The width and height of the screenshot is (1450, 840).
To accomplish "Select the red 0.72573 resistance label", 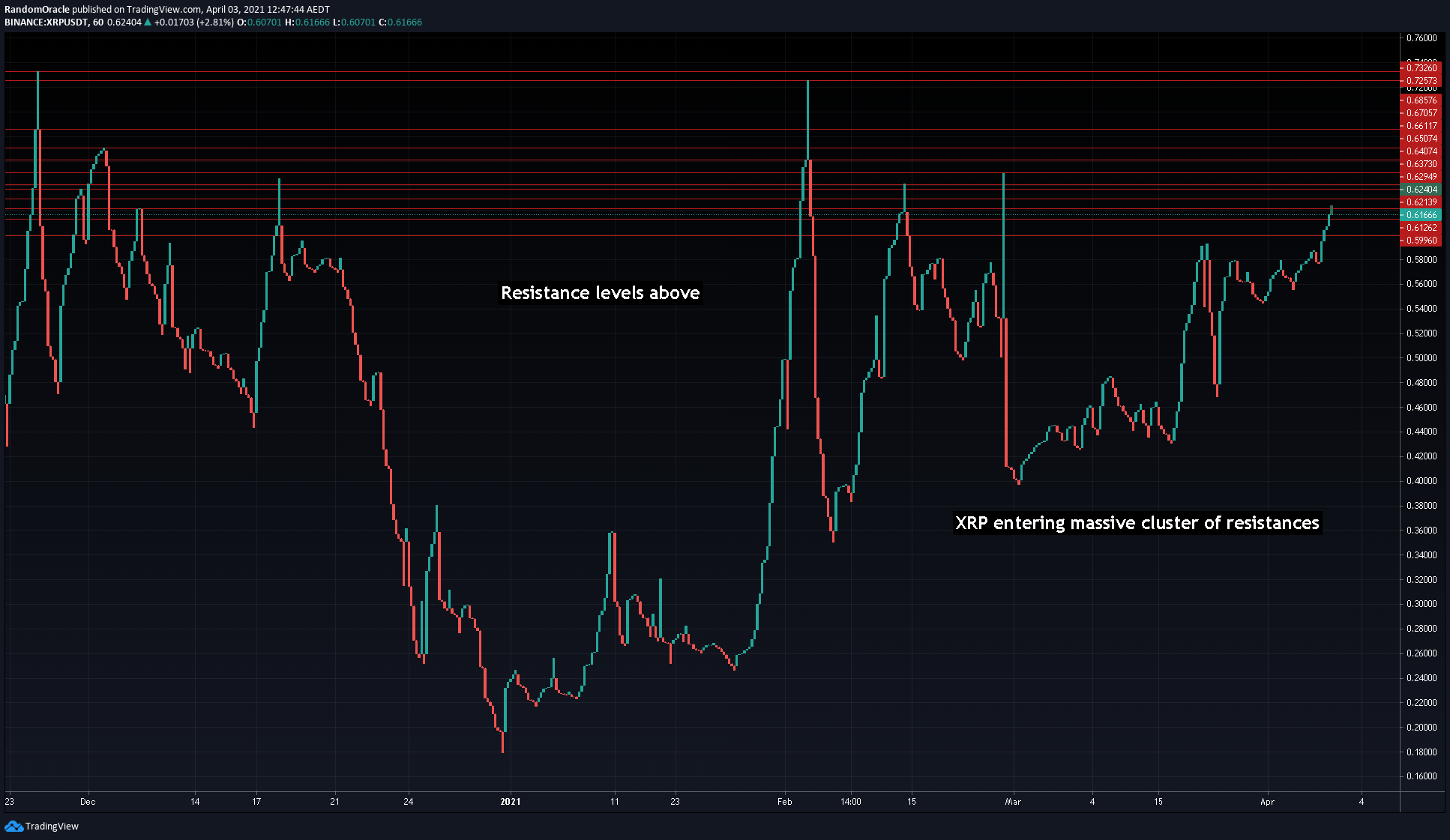I will point(1421,81).
